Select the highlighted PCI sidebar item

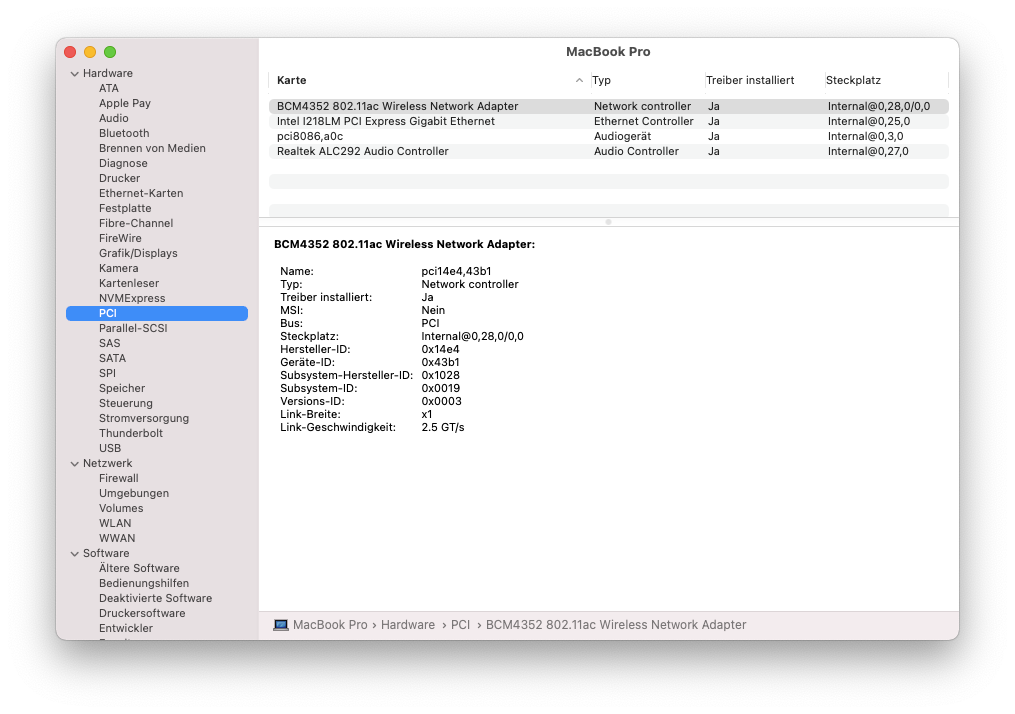tap(157, 313)
